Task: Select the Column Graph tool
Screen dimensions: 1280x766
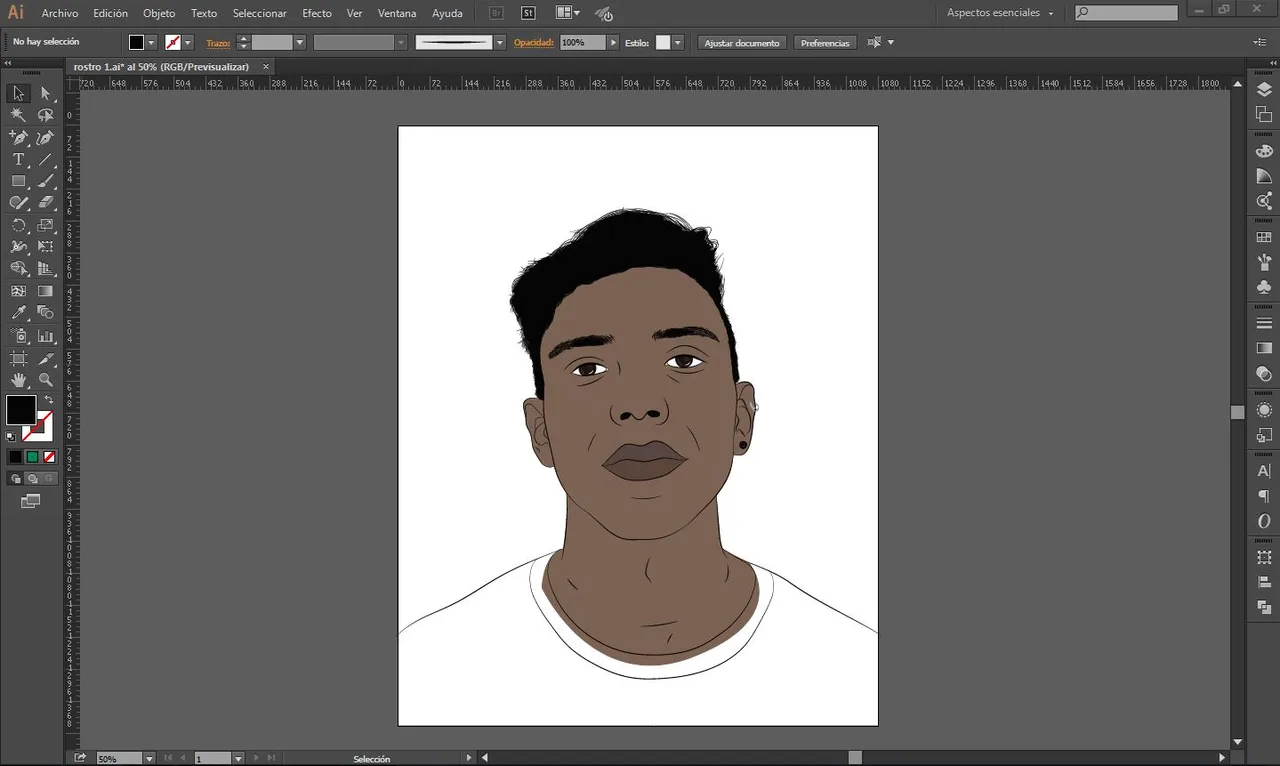Action: point(45,336)
